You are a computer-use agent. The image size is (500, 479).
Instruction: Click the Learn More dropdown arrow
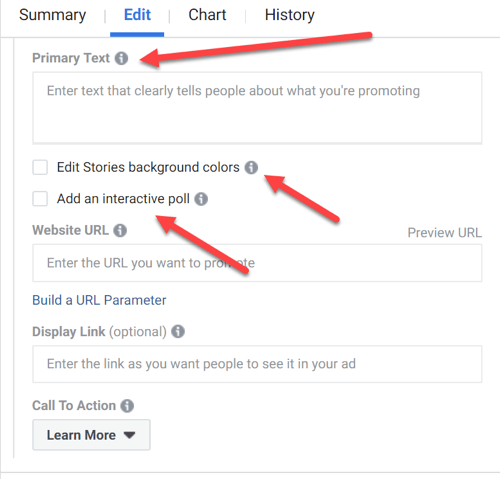click(129, 435)
